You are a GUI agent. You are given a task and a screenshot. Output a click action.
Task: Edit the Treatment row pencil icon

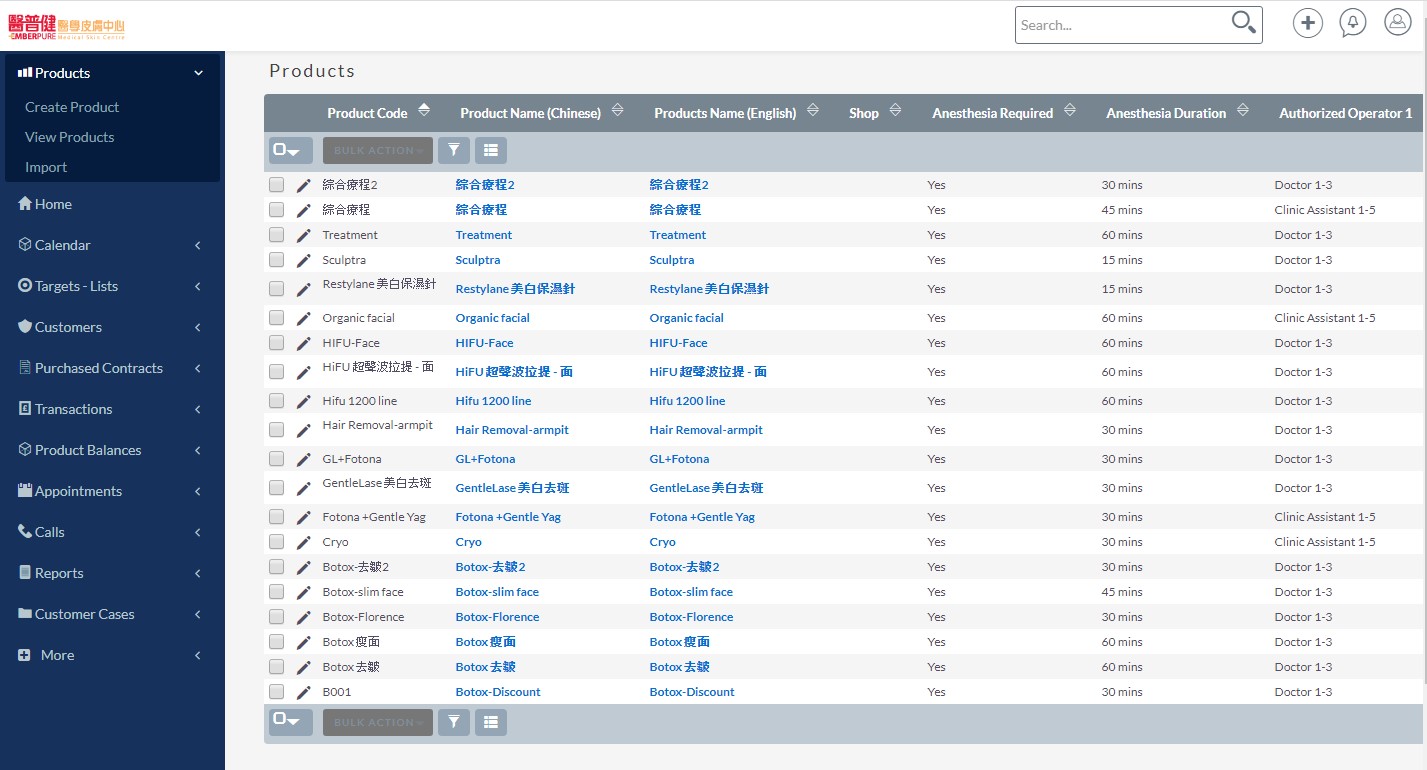click(304, 235)
